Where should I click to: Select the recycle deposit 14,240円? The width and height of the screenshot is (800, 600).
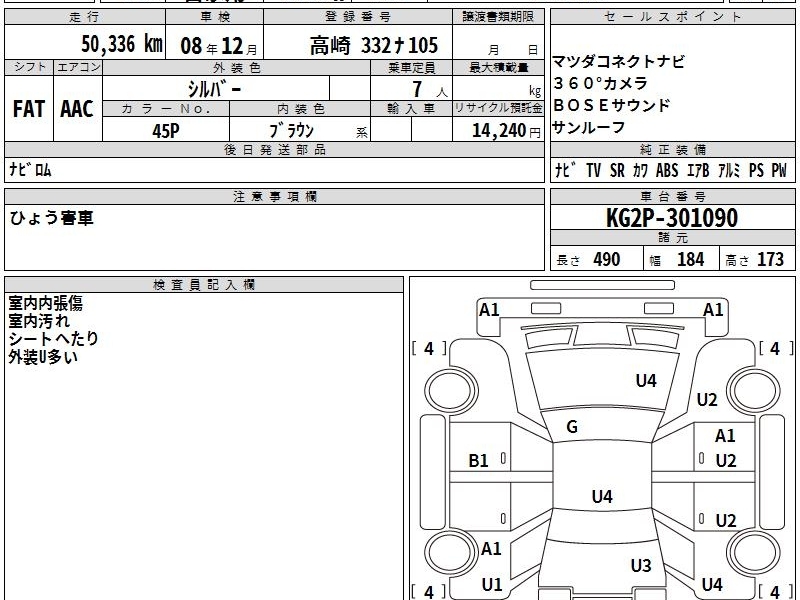pyautogui.click(x=506, y=131)
